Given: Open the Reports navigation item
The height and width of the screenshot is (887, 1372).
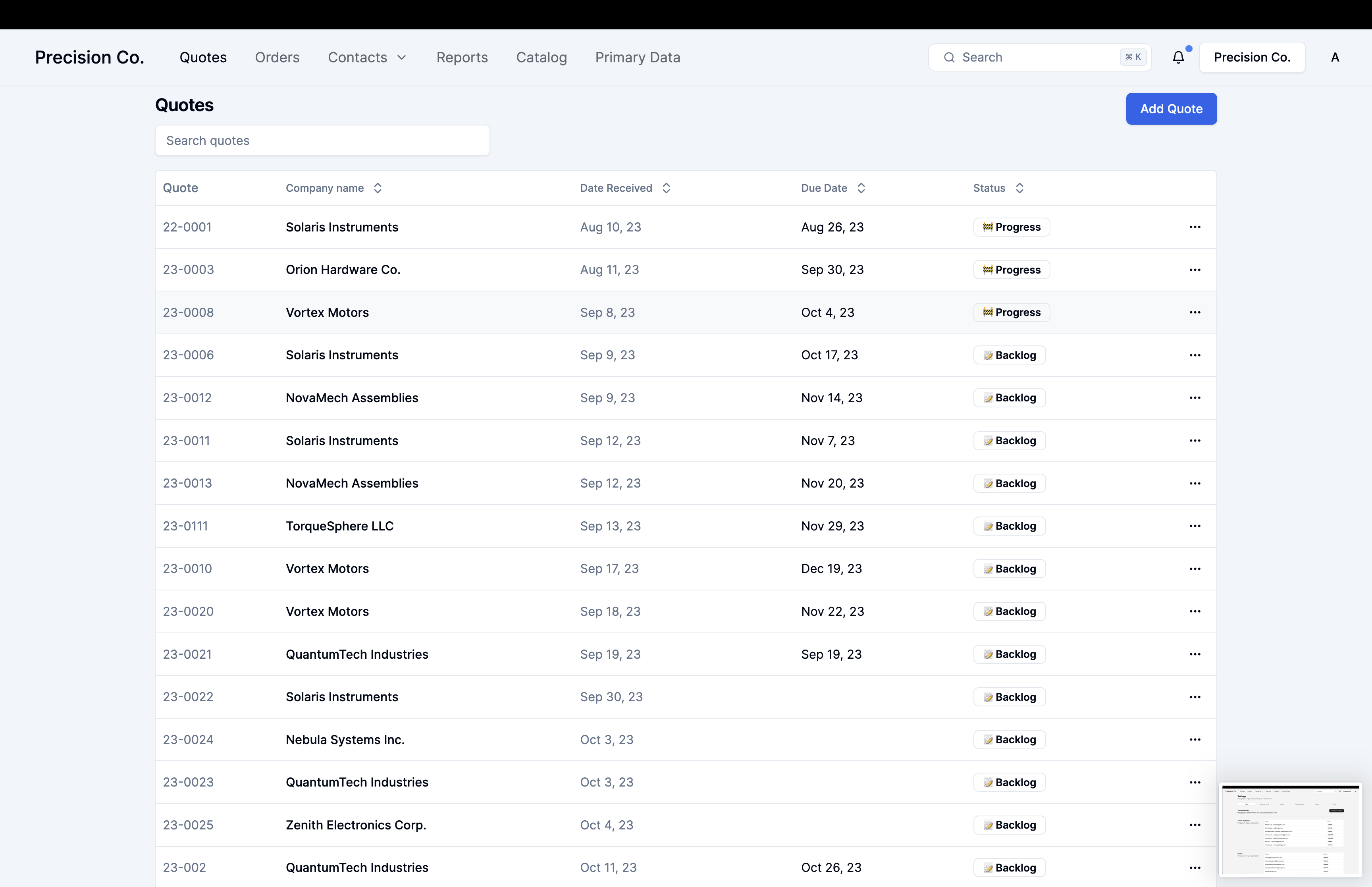Looking at the screenshot, I should coord(462,58).
